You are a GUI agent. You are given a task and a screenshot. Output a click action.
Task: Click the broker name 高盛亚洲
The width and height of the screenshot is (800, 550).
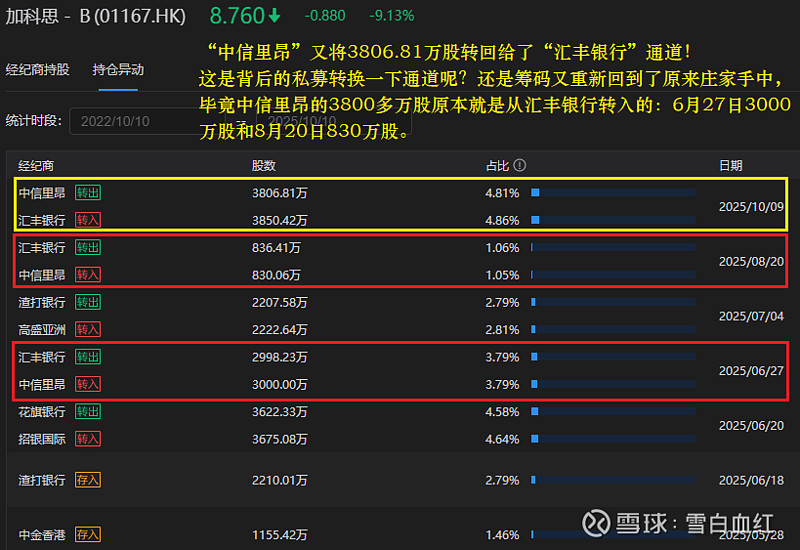tap(42, 330)
